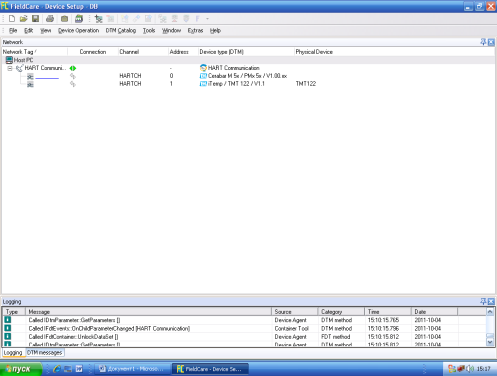Click the printer icon in the toolbar

coord(50,19)
